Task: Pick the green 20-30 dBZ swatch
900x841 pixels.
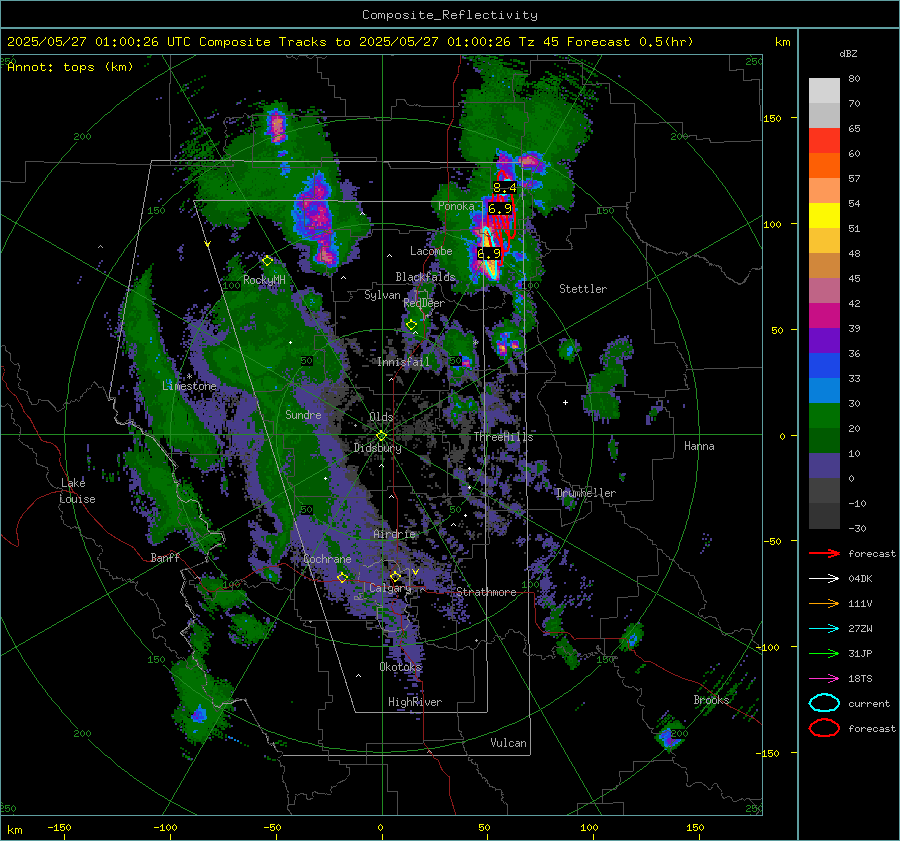Action: (x=824, y=416)
